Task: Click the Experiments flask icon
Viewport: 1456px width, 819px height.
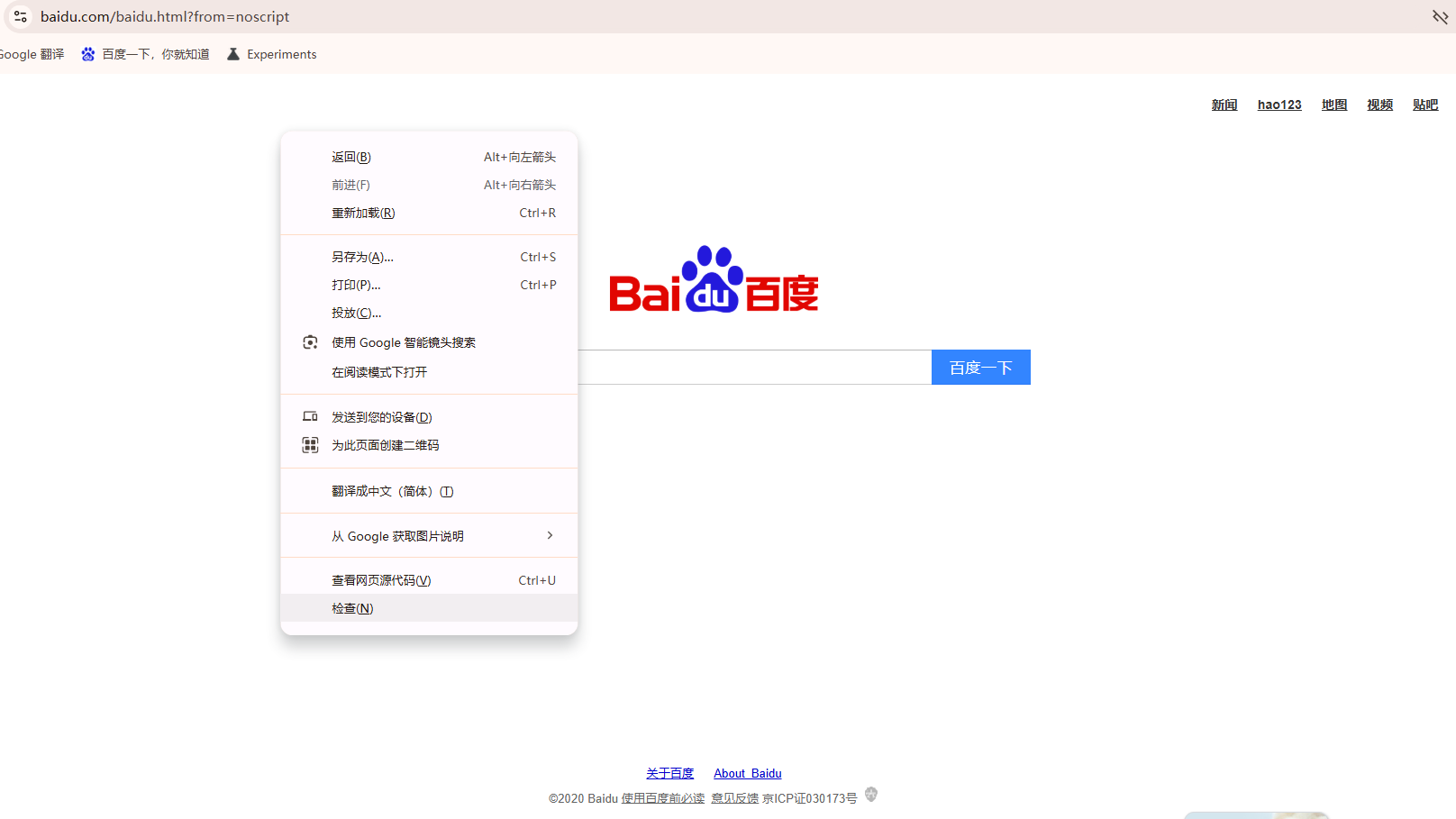Action: pos(233,54)
